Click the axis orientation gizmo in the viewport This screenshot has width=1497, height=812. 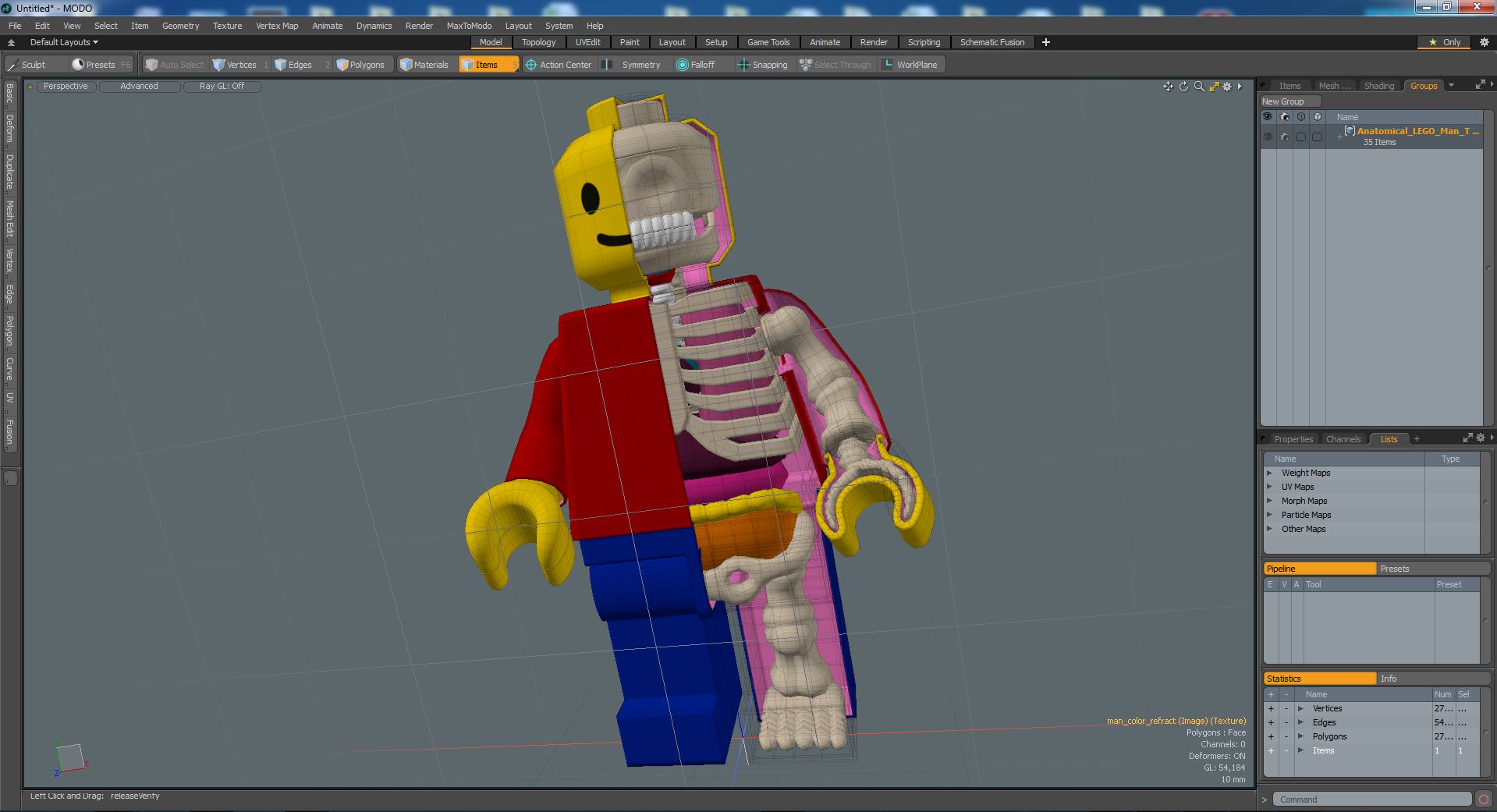click(x=70, y=759)
